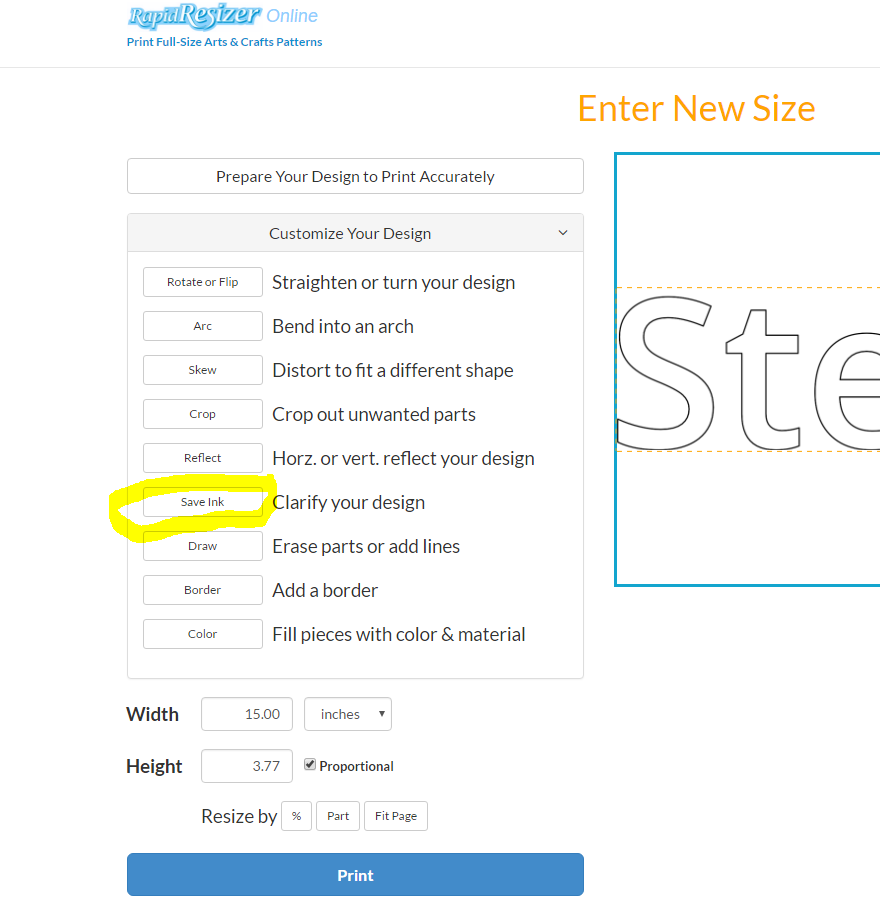Click the Rotate or Flip button
880x905 pixels.
pos(203,282)
